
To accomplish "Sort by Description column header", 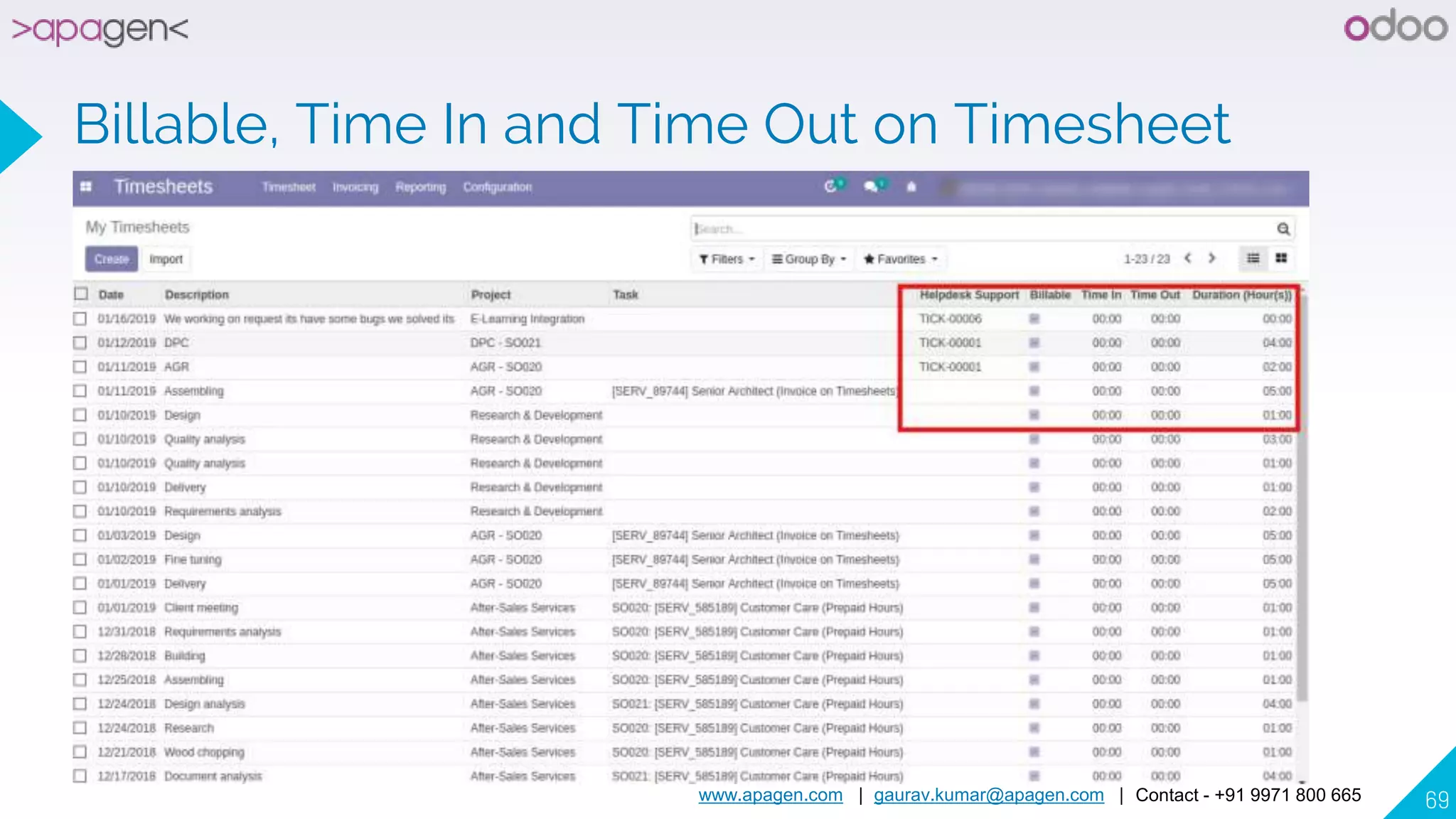I will pos(197,294).
